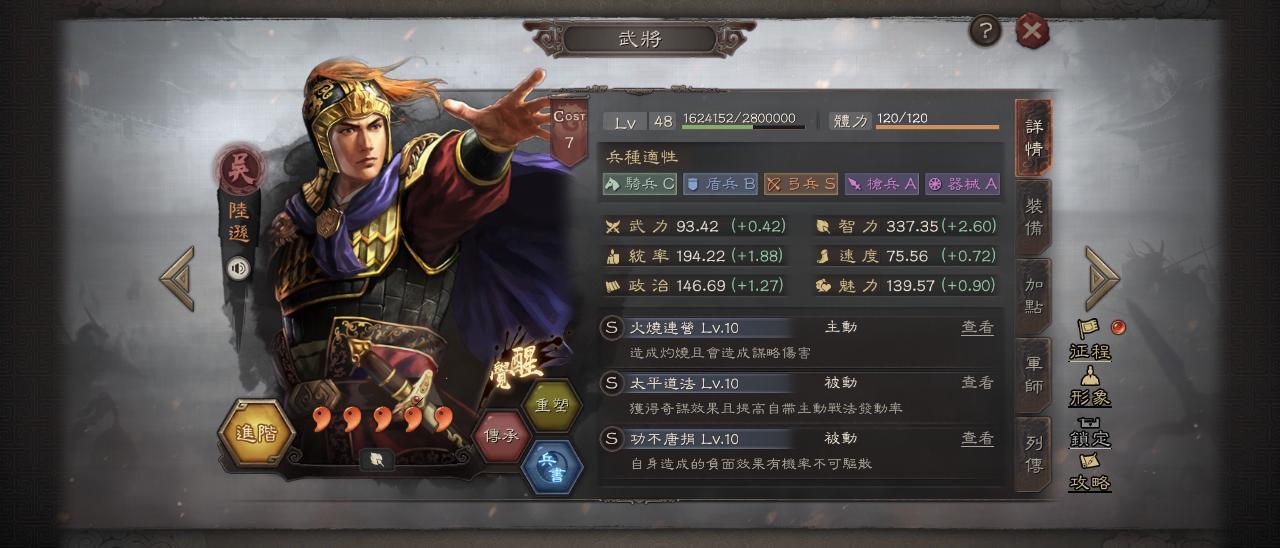This screenshot has height=548, width=1280.
Task: Go to the previous general arrow
Action: tap(177, 277)
